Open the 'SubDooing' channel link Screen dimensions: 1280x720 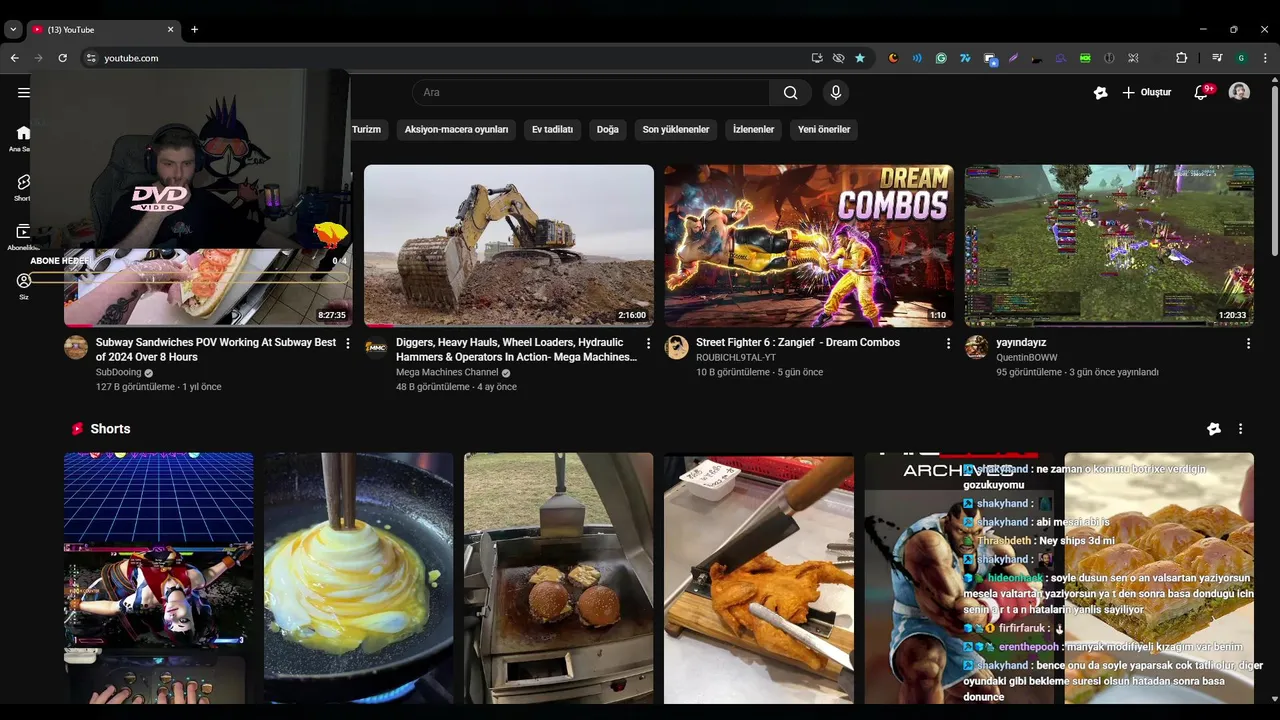(119, 372)
